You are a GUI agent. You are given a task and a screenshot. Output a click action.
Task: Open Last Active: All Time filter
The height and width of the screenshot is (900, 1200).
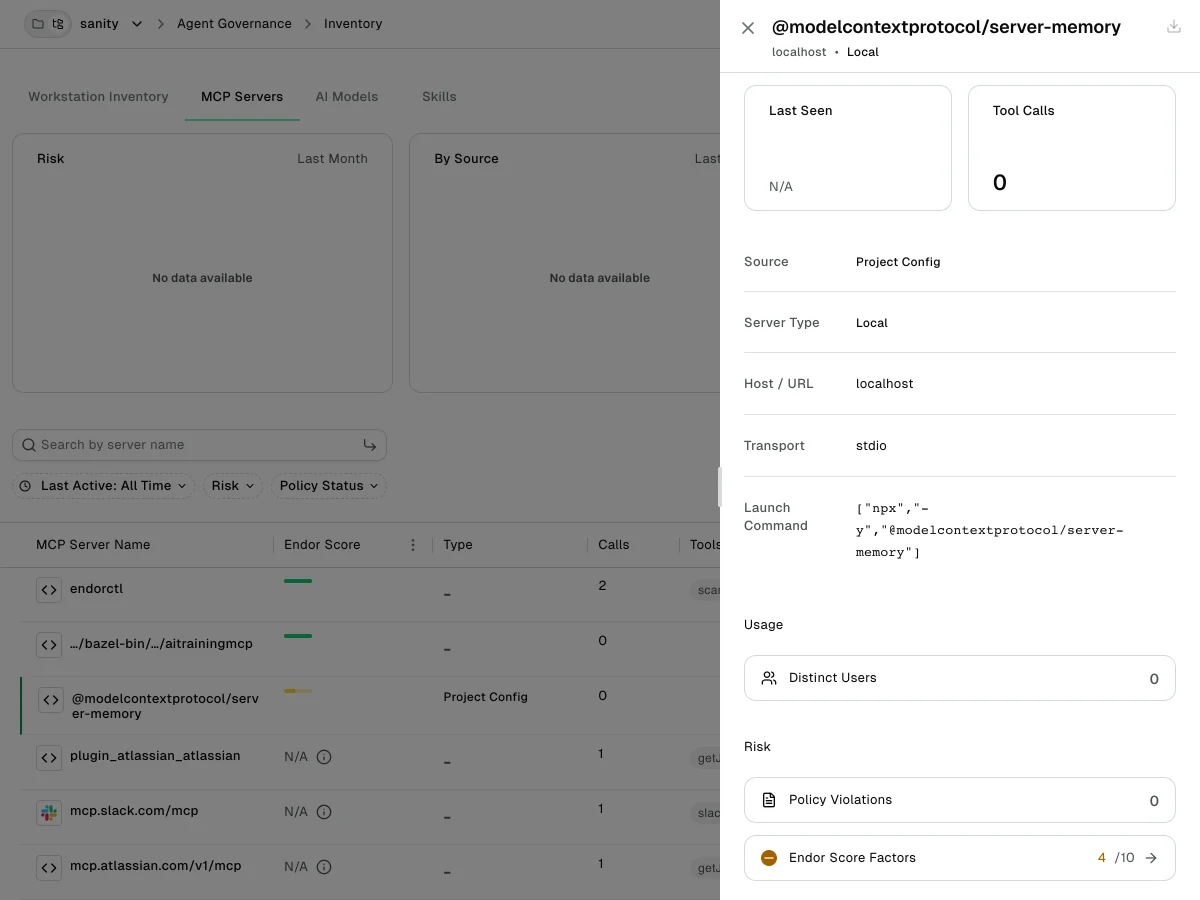click(103, 486)
